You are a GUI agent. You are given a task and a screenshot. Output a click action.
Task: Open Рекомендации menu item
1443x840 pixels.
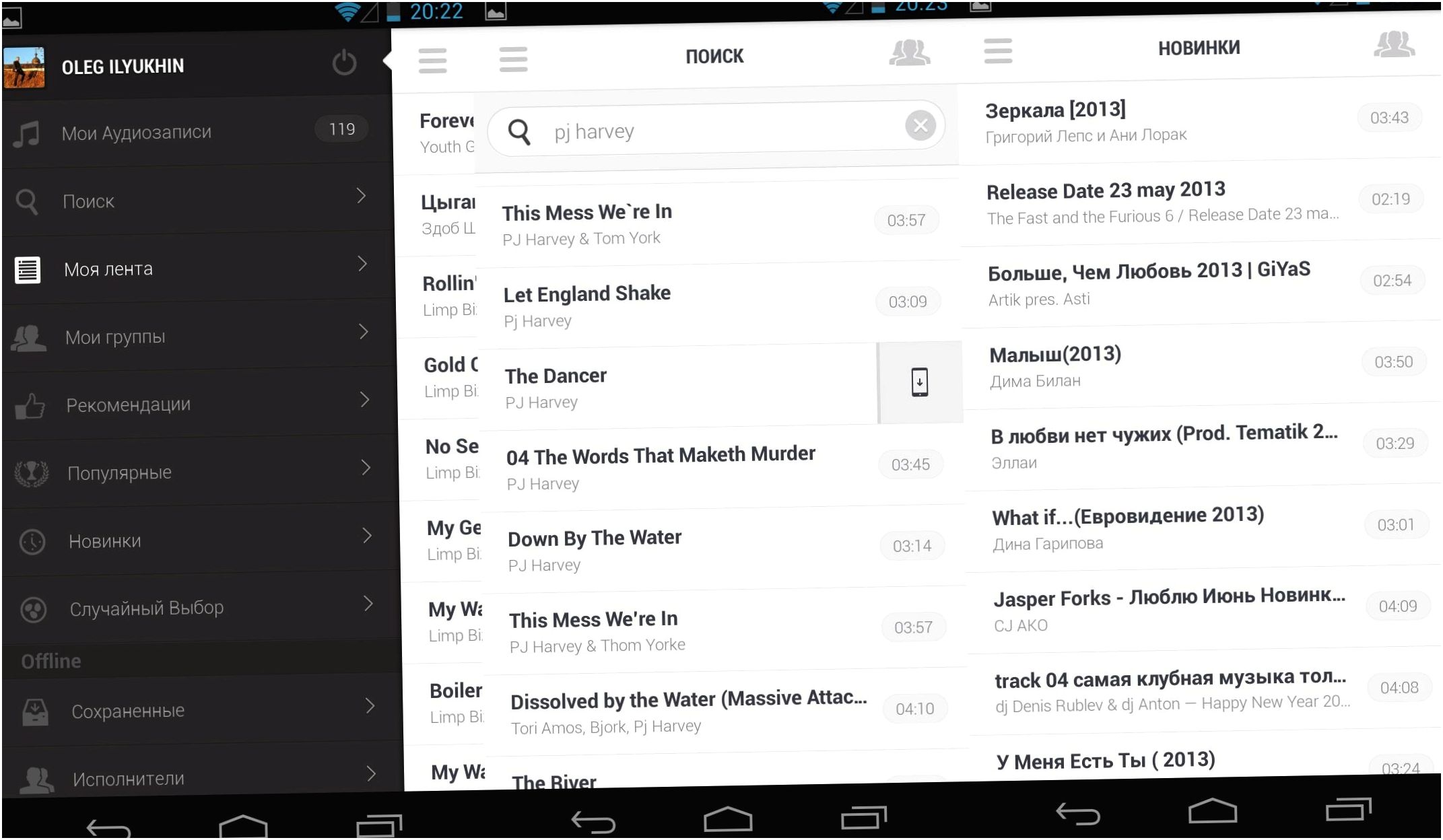point(201,405)
